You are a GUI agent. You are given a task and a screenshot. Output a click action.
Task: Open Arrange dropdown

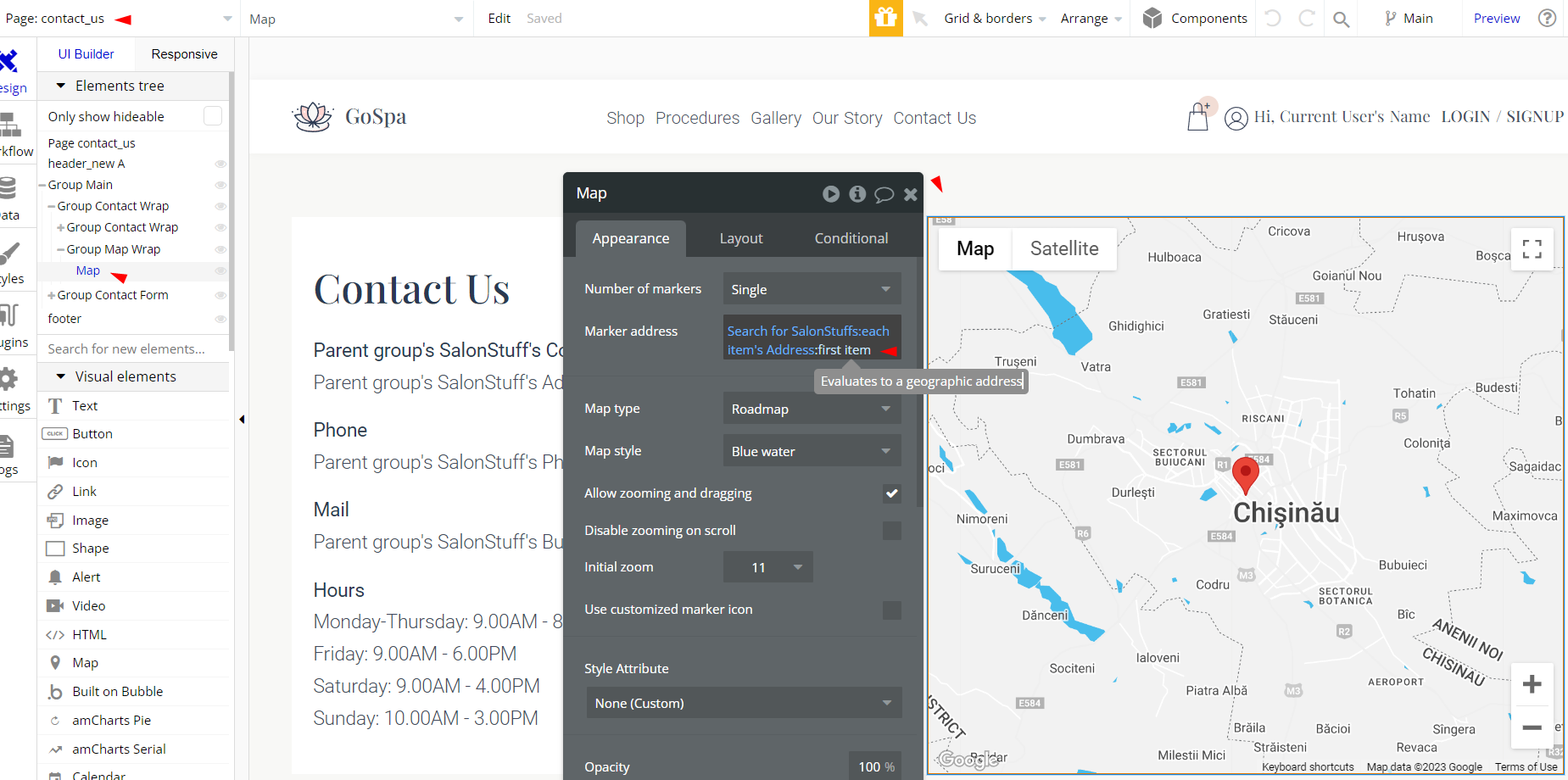point(1091,19)
